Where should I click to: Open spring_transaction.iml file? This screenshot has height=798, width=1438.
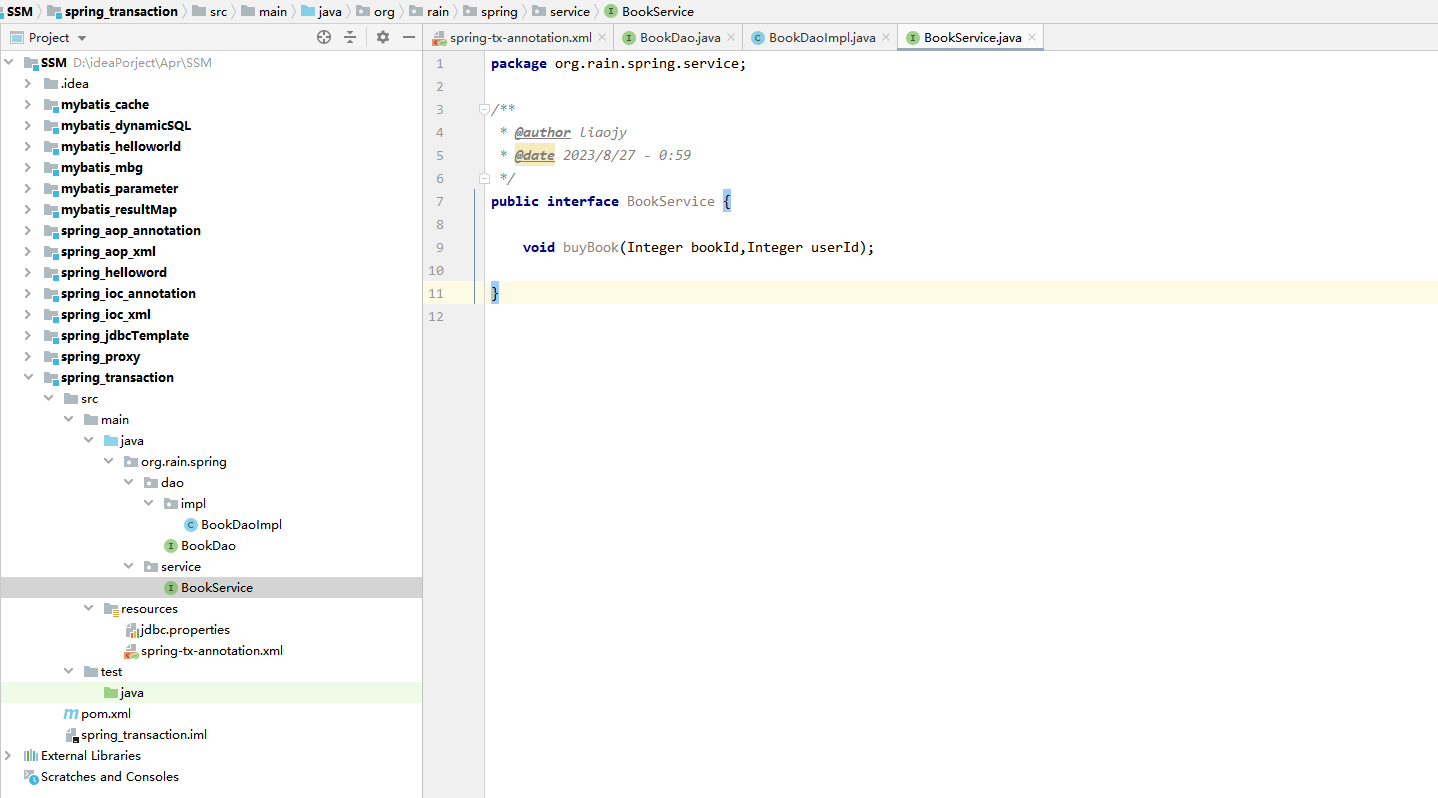click(x=144, y=735)
